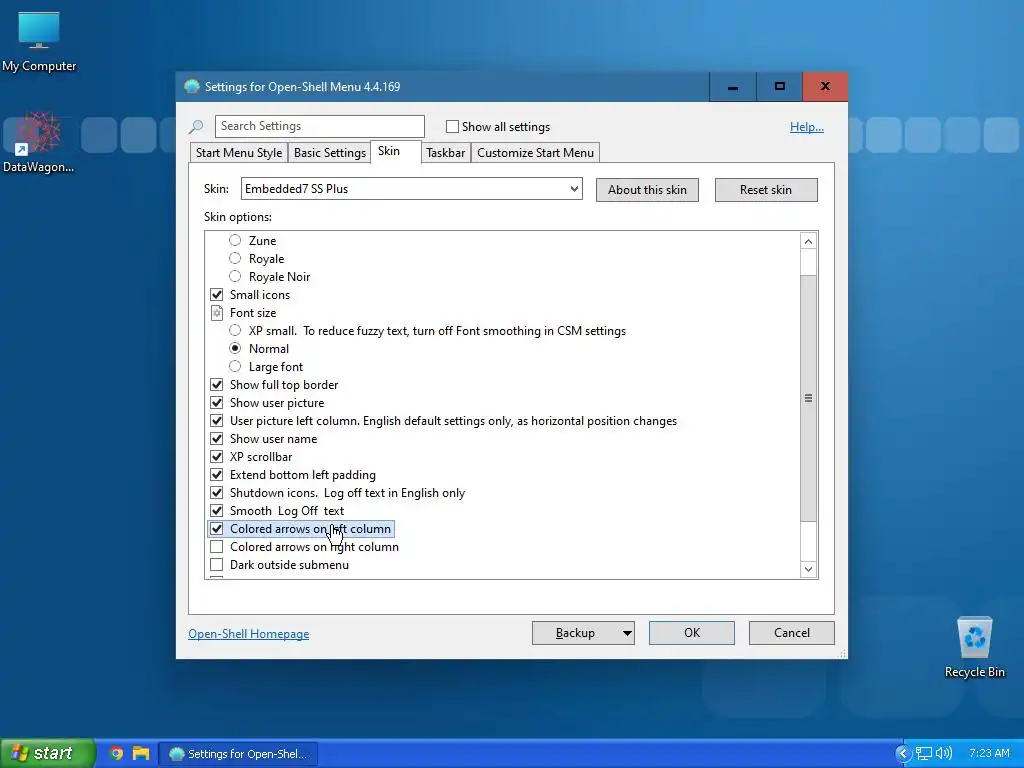
Task: Choose Large font radio option
Action: pyautogui.click(x=235, y=366)
